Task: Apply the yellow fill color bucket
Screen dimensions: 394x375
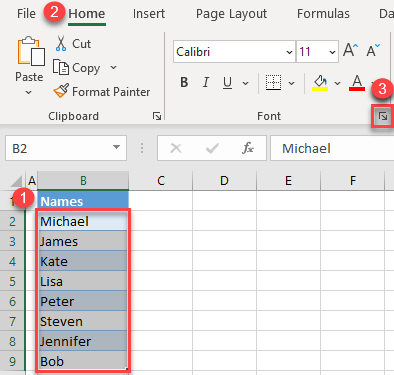Action: (320, 82)
